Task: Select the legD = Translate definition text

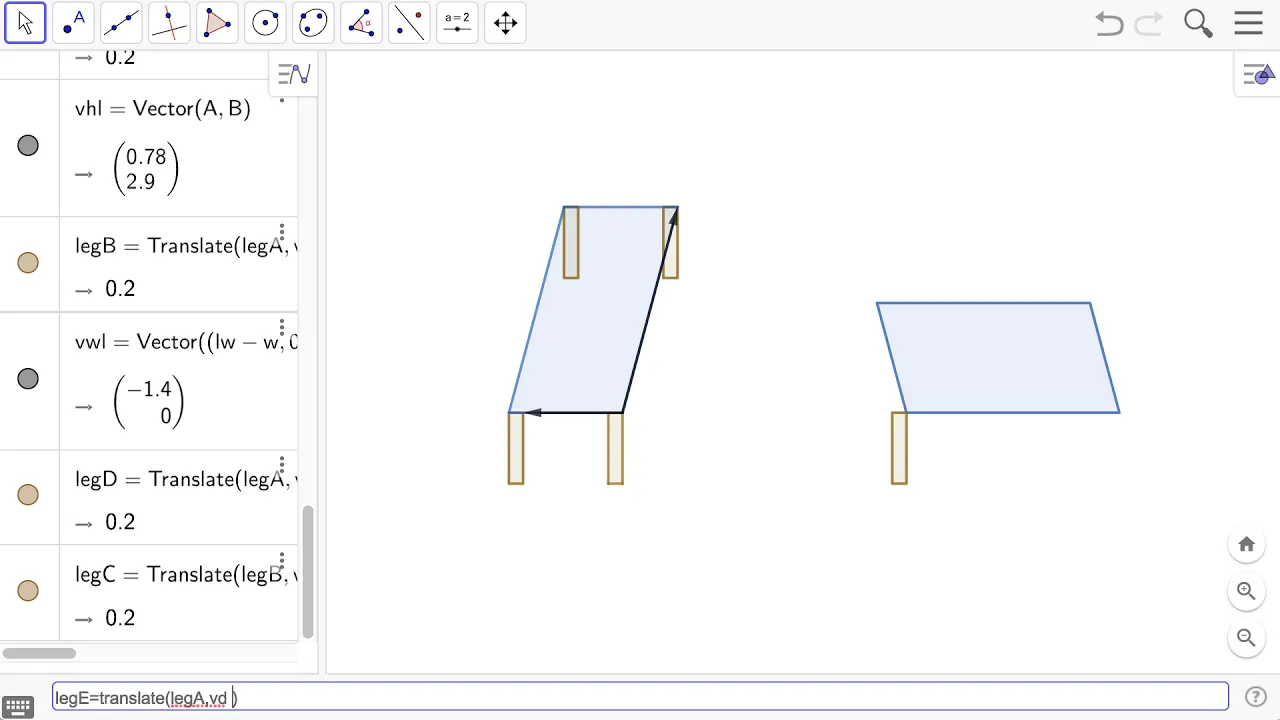Action: pyautogui.click(x=186, y=479)
